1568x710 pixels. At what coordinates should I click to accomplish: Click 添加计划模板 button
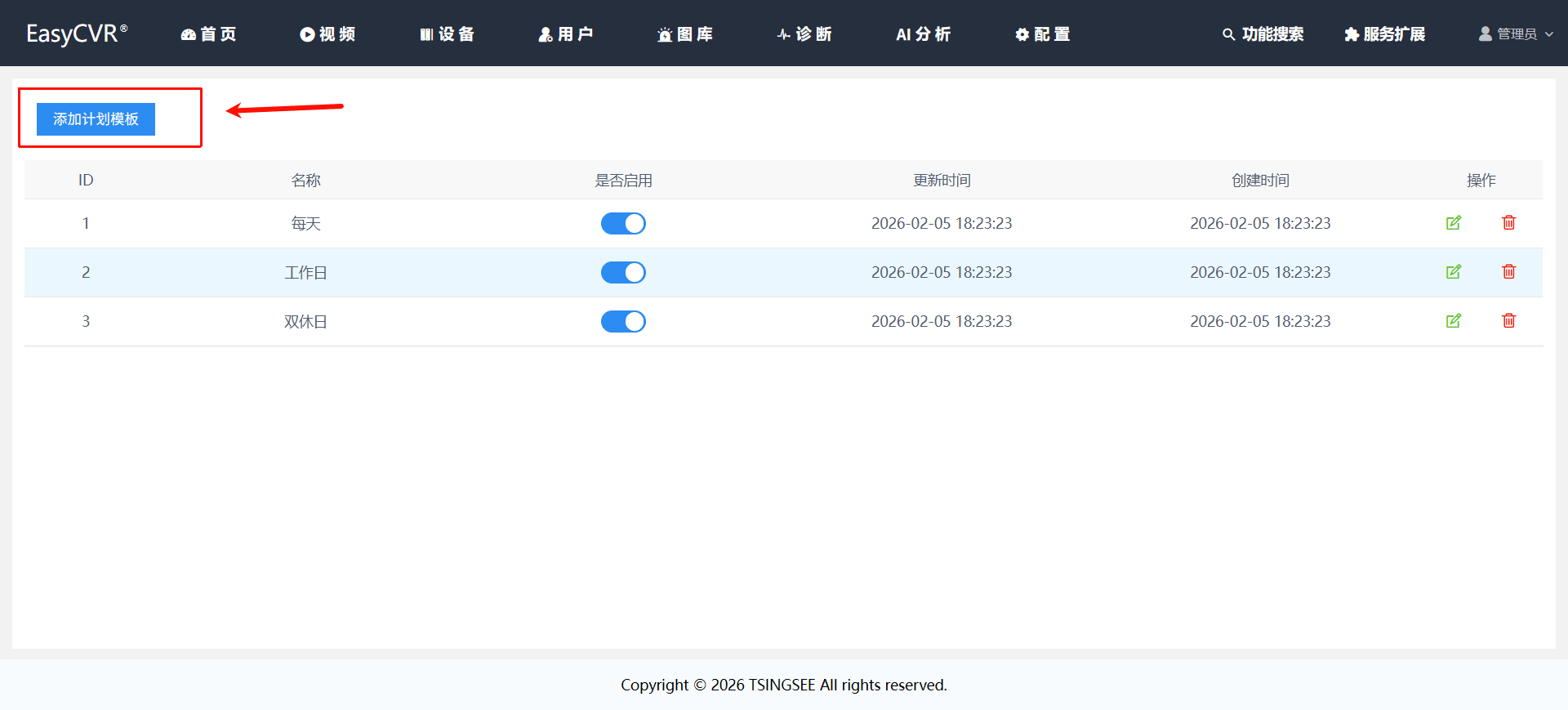coord(96,119)
